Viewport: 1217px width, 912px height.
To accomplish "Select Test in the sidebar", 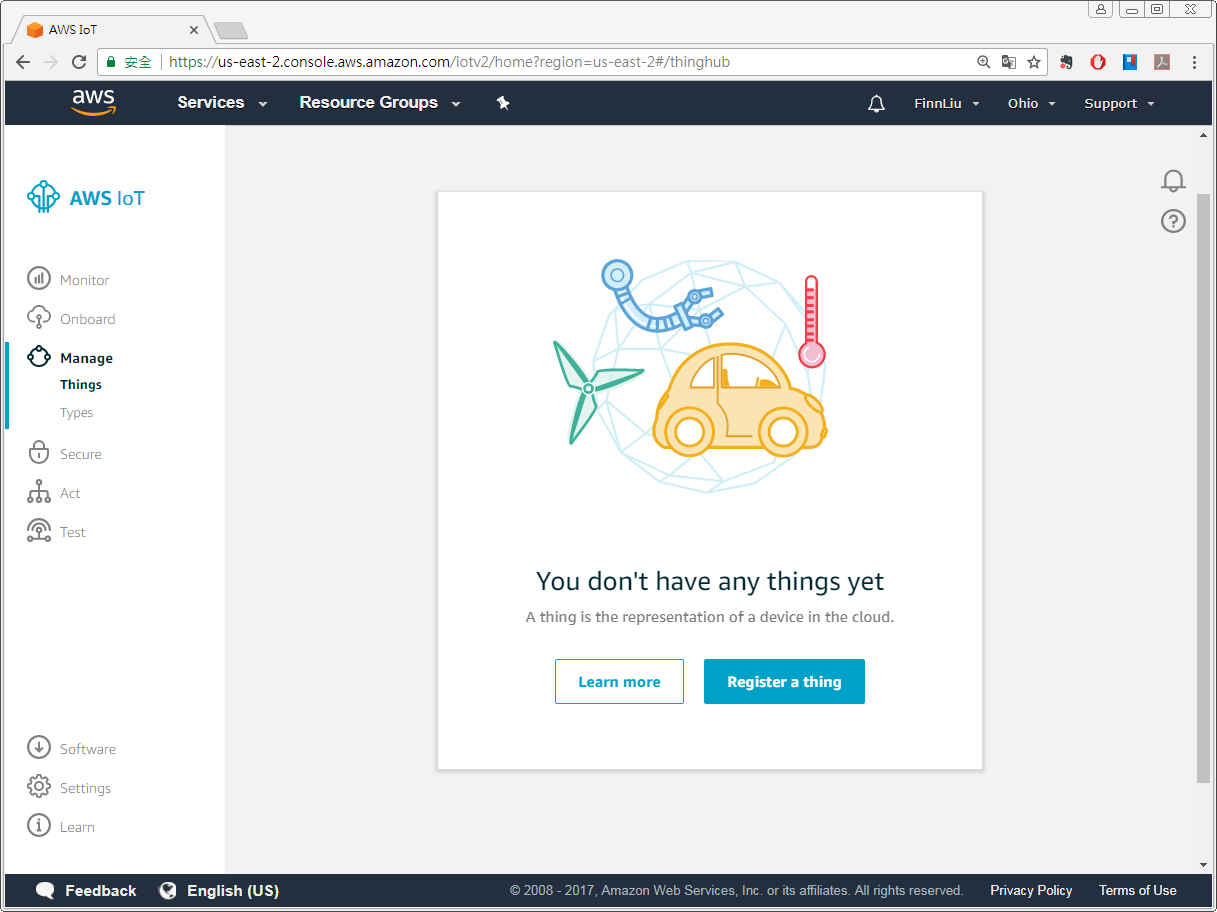I will pos(73,532).
